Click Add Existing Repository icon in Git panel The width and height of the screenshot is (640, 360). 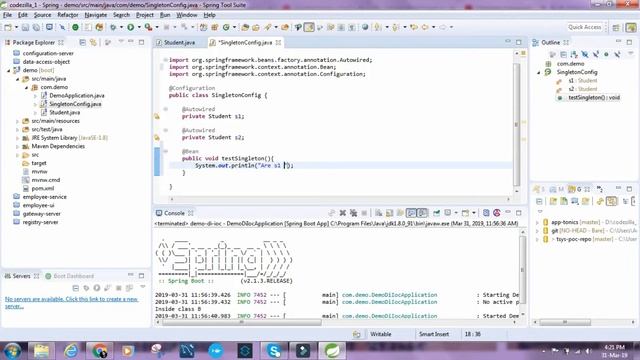pyautogui.click(x=553, y=201)
